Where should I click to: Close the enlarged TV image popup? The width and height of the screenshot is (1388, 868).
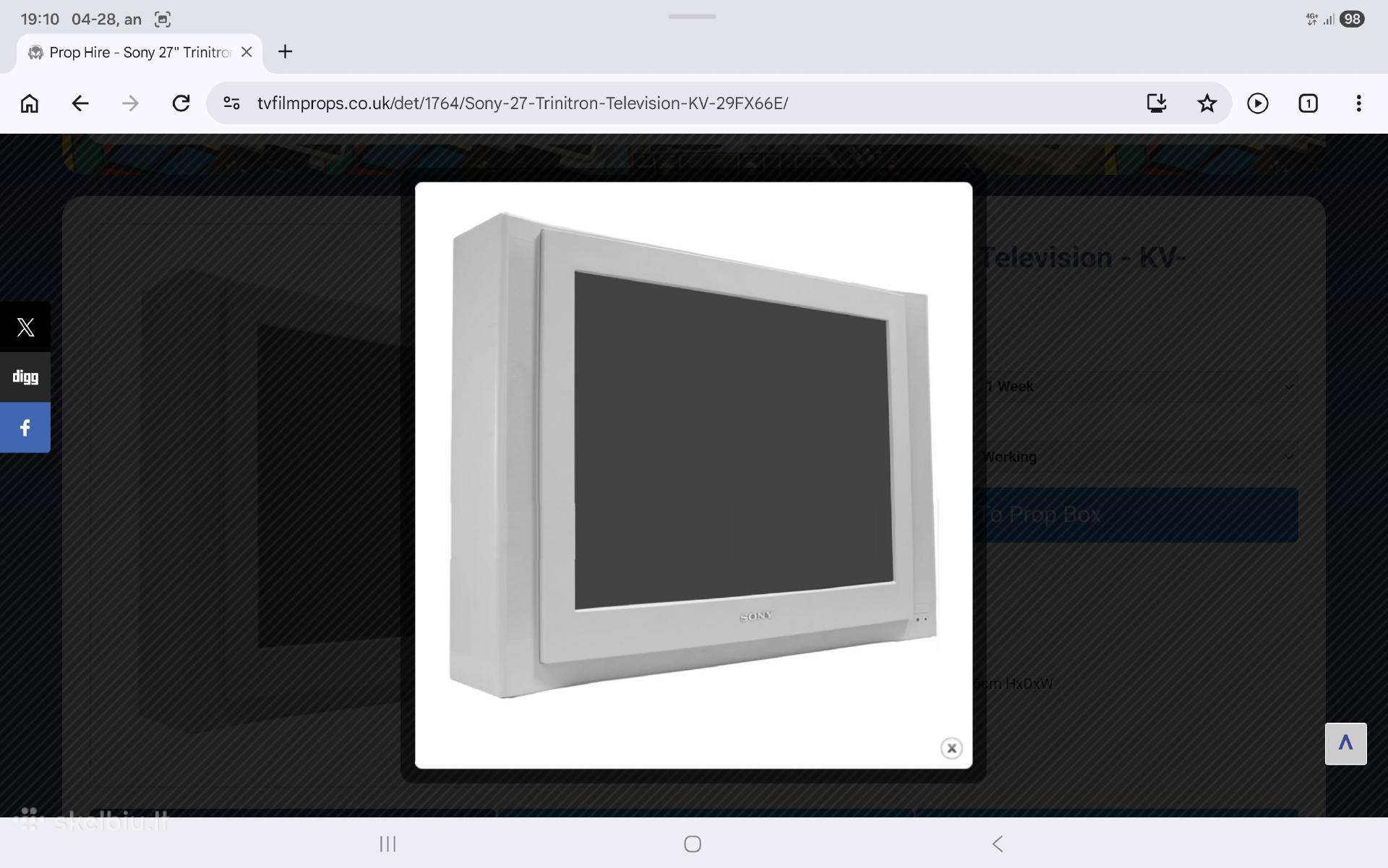coord(951,748)
